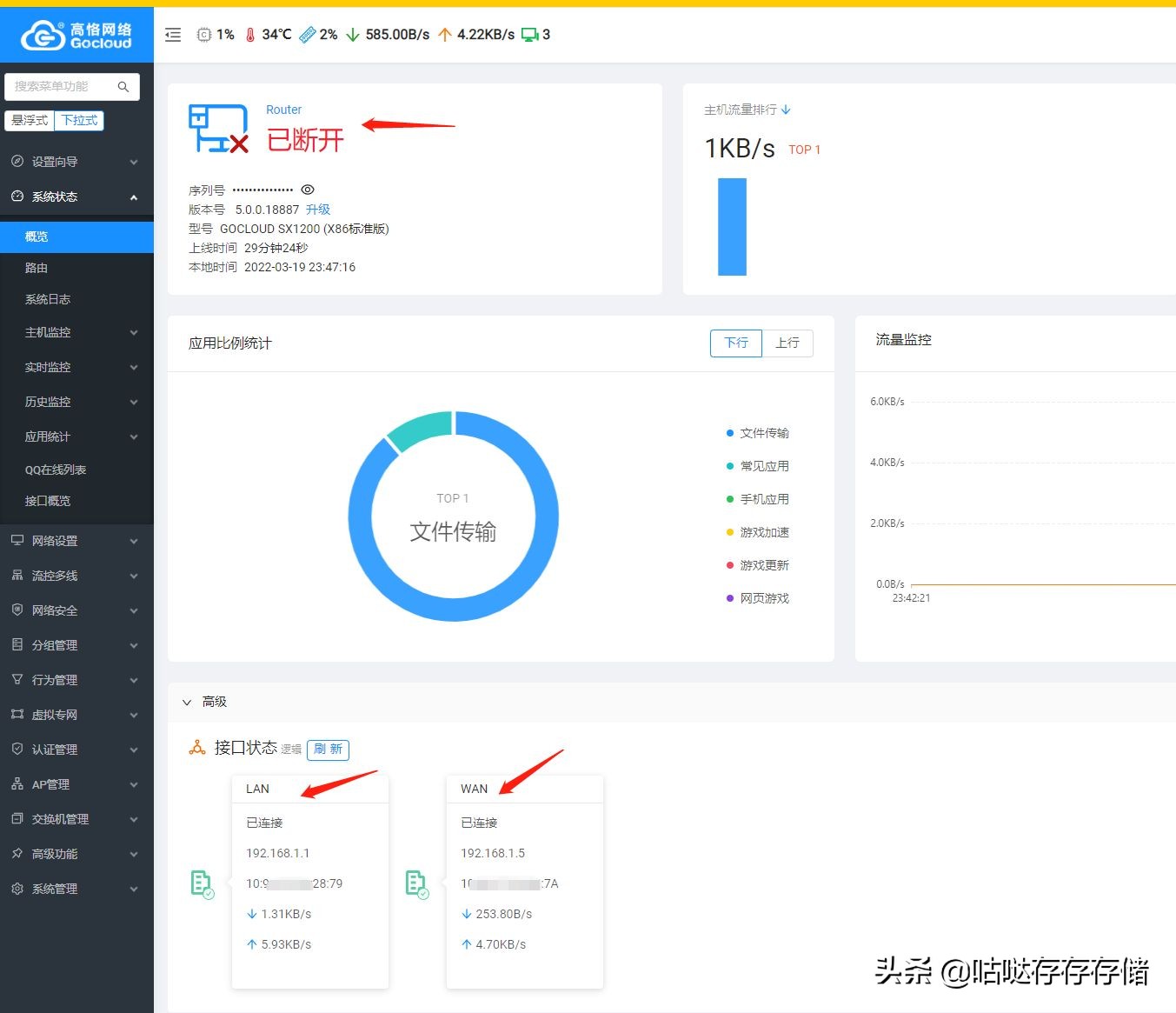This screenshot has height=1013, width=1176.
Task: Click the 升级 upgrade link next to version number
Action: coord(318,209)
